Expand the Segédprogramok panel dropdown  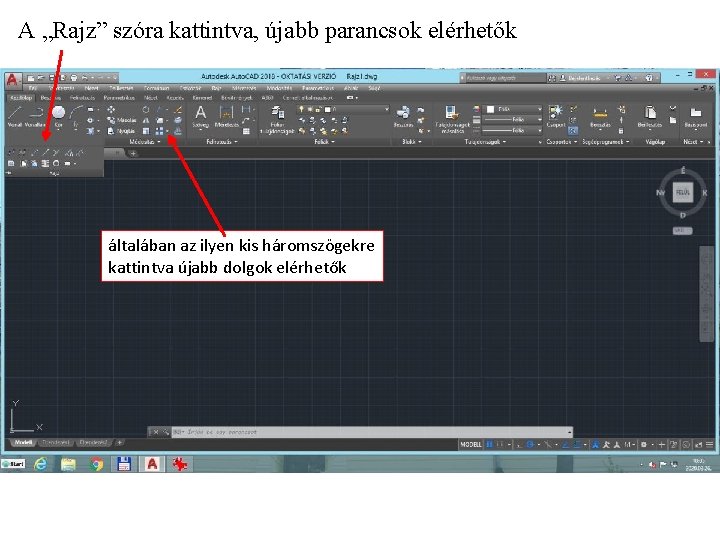(605, 142)
